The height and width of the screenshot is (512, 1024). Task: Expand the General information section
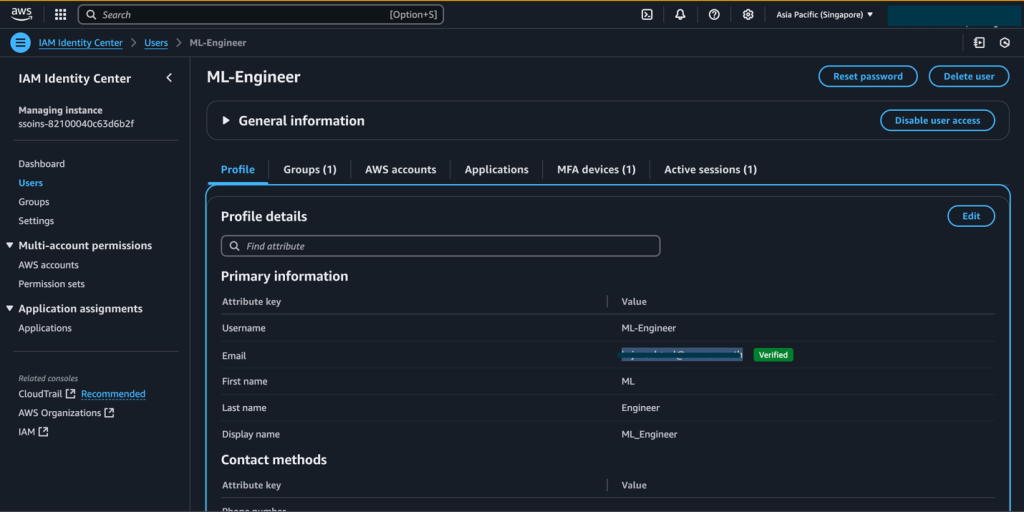226,121
